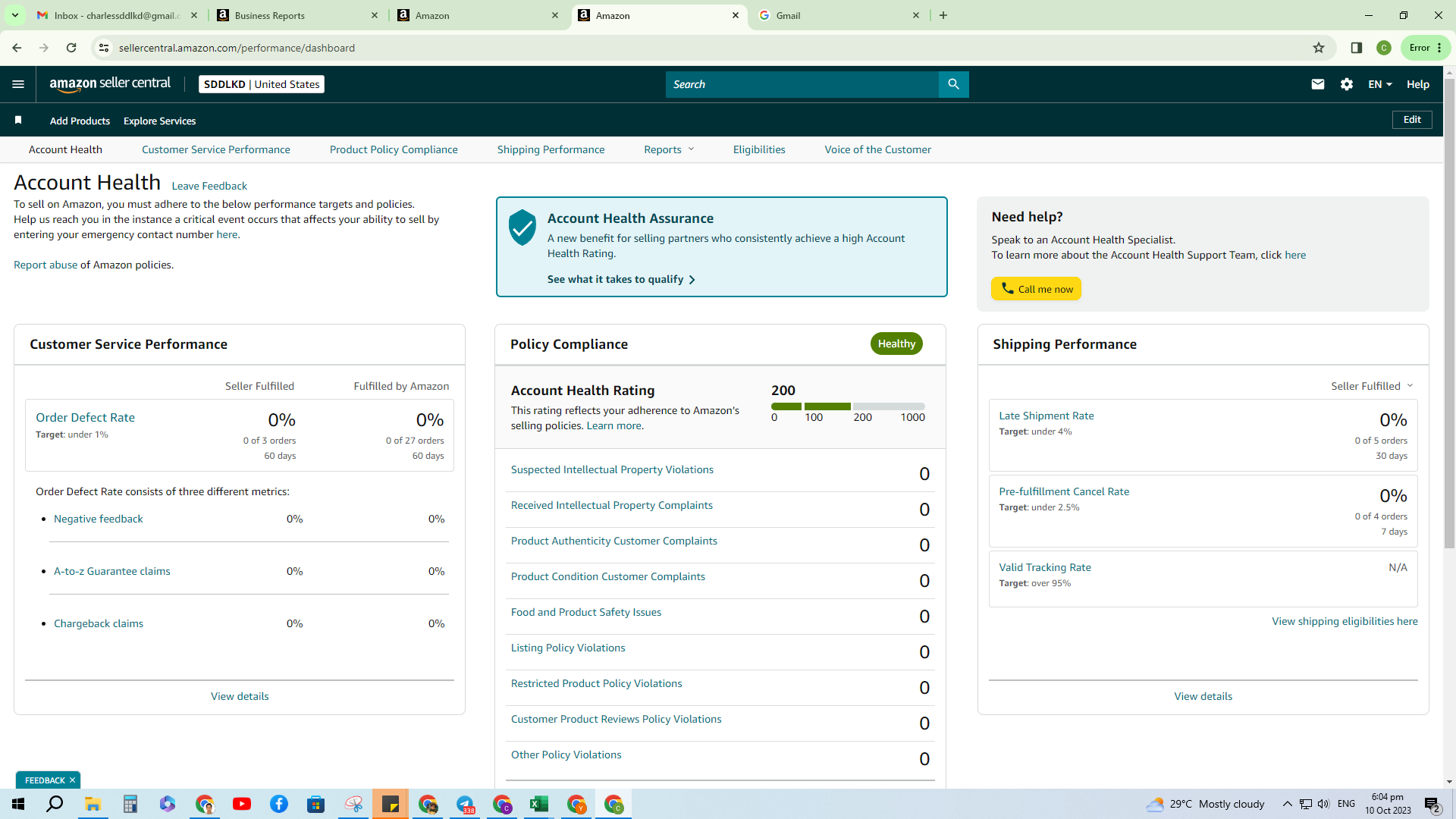
Task: Open the notification center icon
Action: coord(1432,805)
